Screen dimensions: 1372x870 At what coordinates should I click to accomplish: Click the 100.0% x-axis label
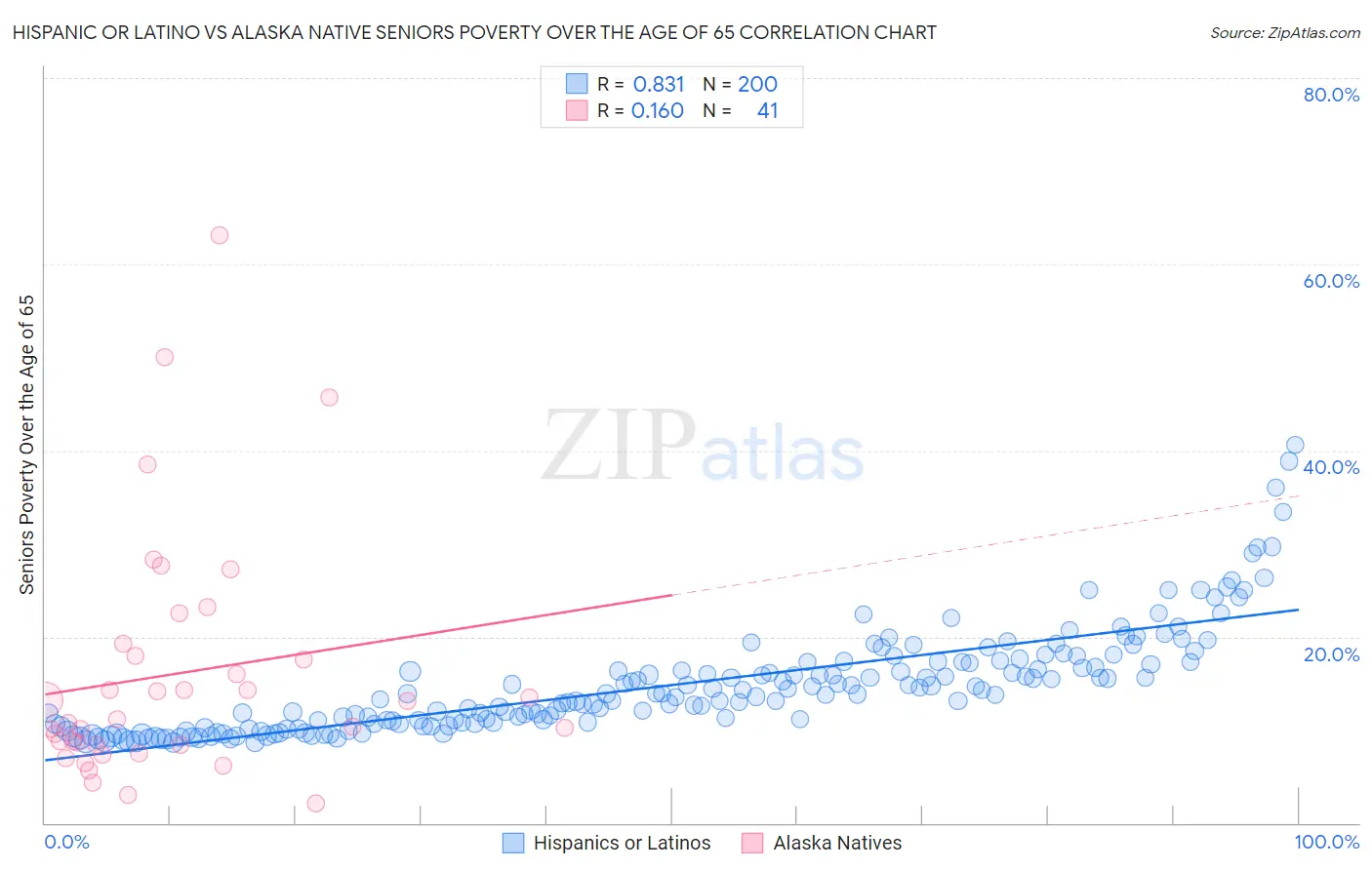pos(1327,842)
